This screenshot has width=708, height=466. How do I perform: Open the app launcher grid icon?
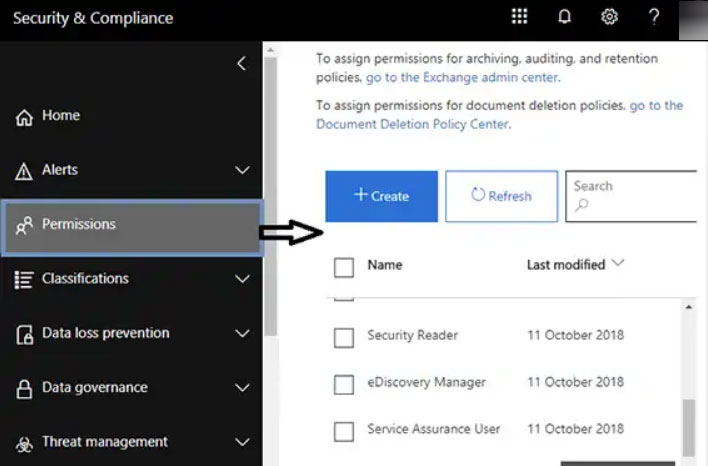(519, 17)
